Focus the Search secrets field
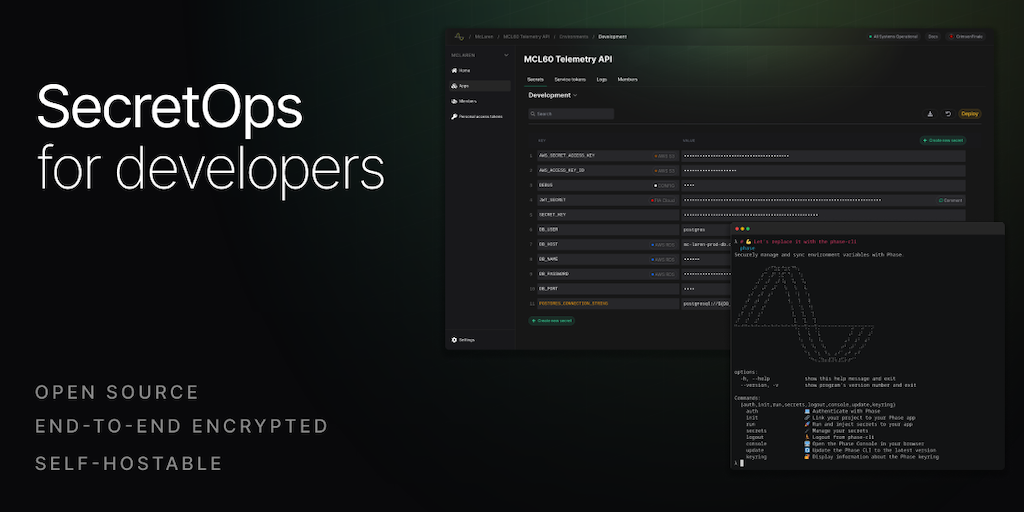The width and height of the screenshot is (1024, 512). [x=571, y=114]
